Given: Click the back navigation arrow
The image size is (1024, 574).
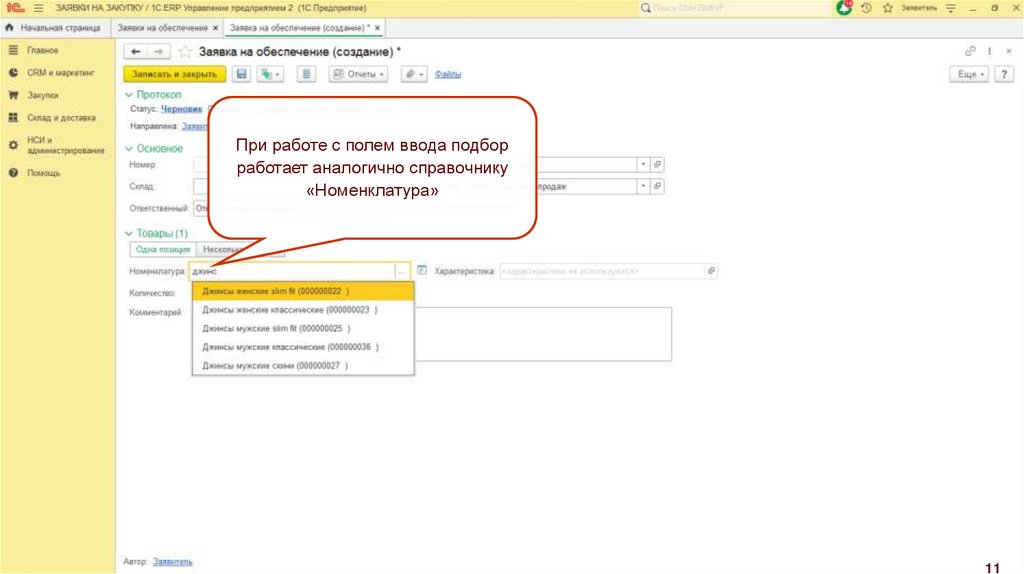Looking at the screenshot, I should coord(136,51).
